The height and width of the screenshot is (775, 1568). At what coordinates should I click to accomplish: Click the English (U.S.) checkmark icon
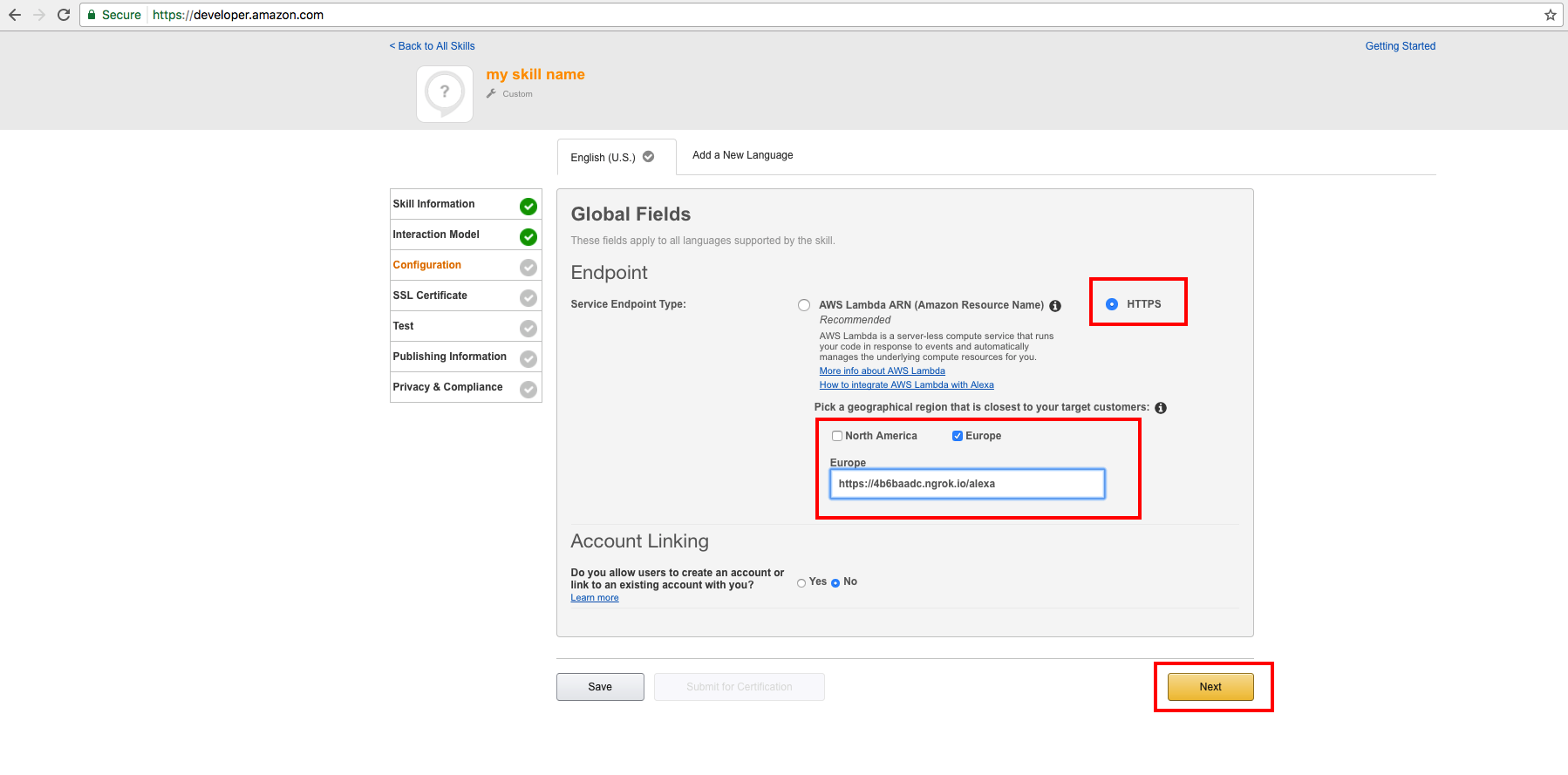pyautogui.click(x=649, y=157)
